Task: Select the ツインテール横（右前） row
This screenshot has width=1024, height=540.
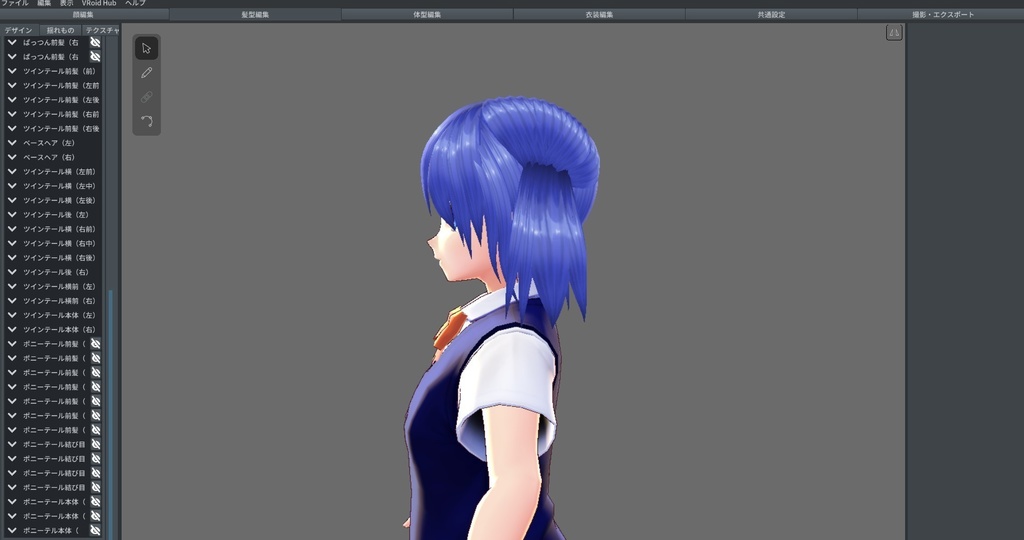Action: (x=54, y=229)
